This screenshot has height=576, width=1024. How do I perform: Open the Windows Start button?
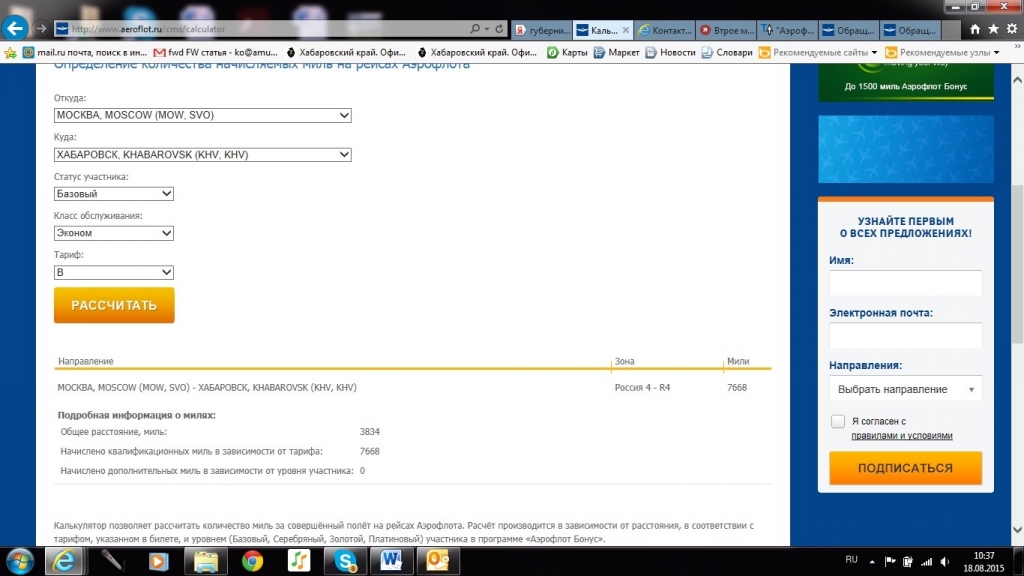coord(20,561)
